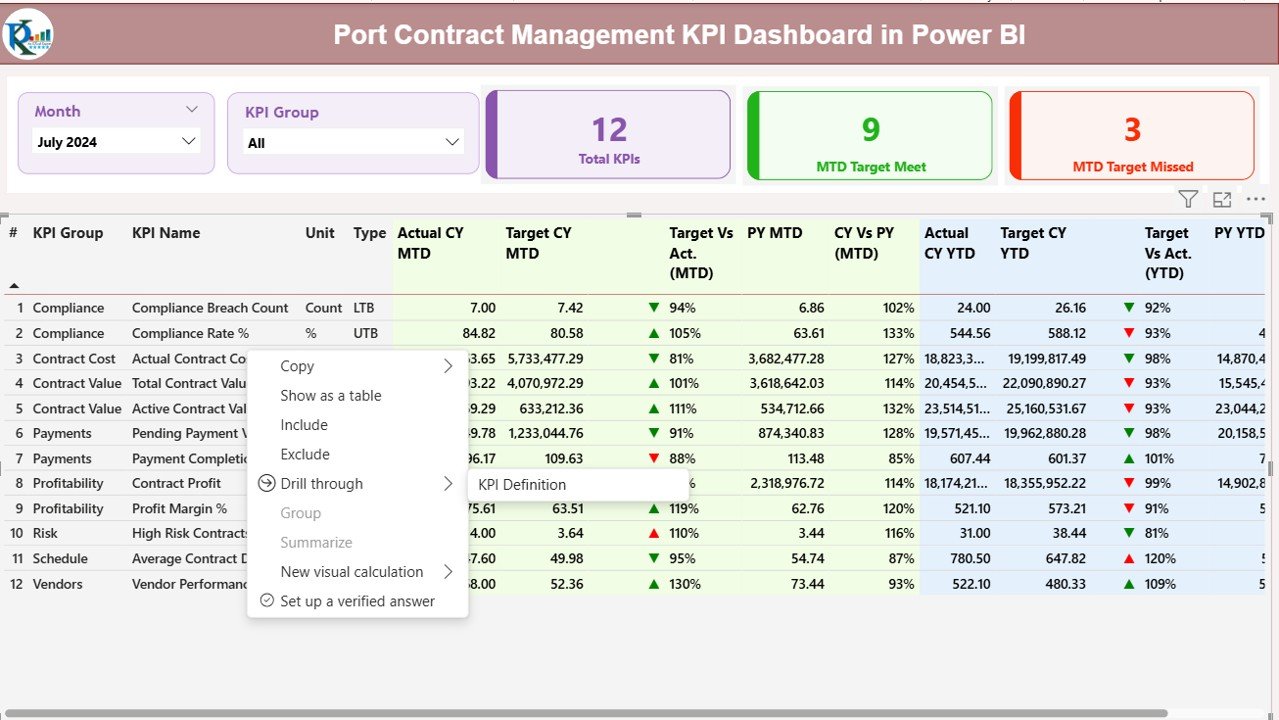Choose Show as a table from context menu
Image resolution: width=1279 pixels, height=720 pixels.
coord(330,395)
